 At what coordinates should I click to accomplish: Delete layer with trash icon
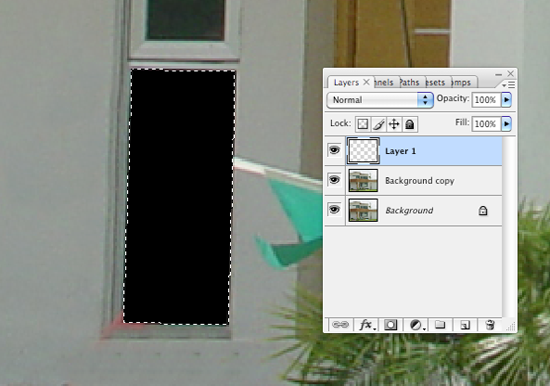[490, 325]
